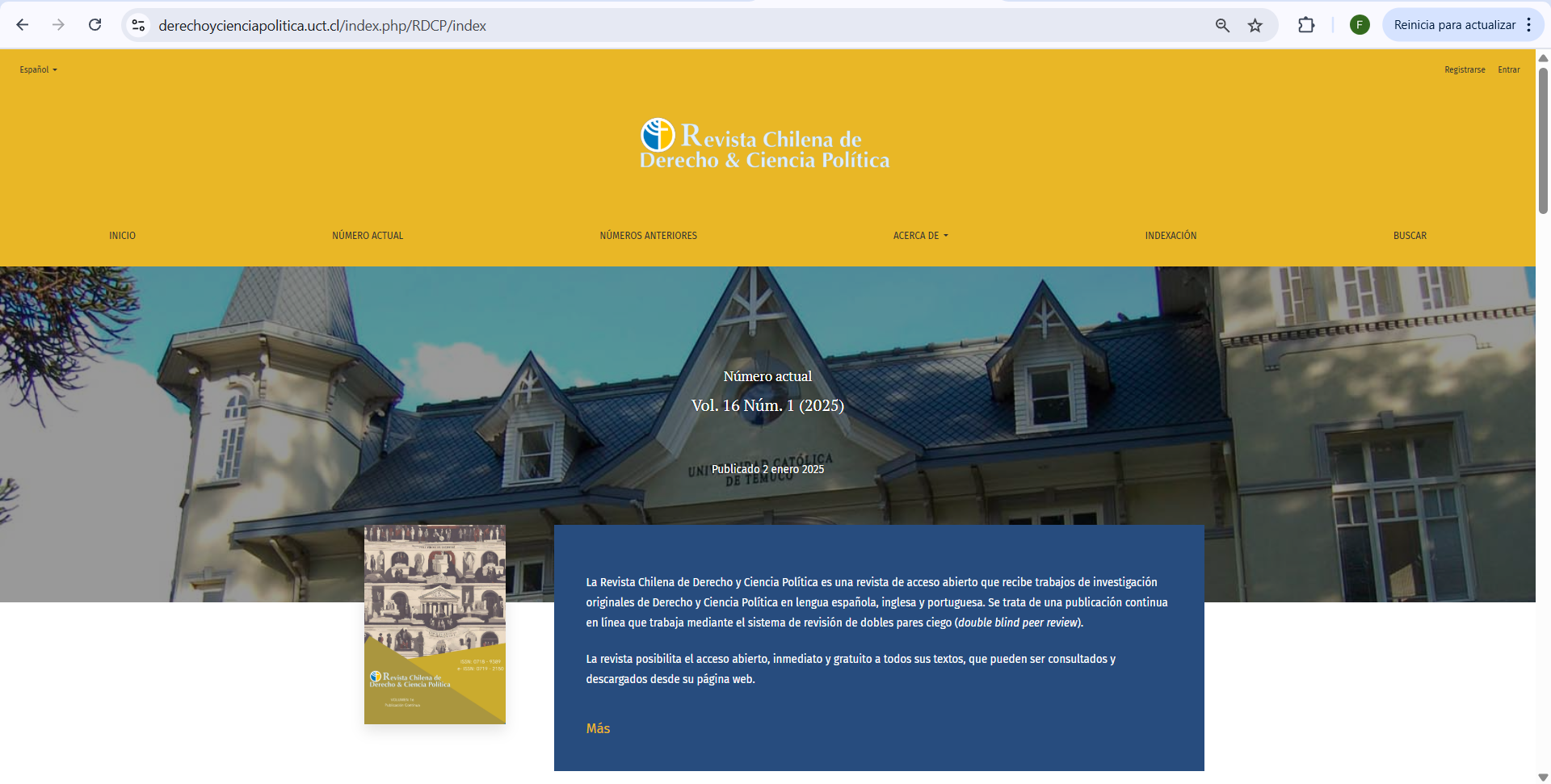Viewport: 1551px width, 784px height.
Task: Open site information icon in address bar
Action: tap(139, 26)
